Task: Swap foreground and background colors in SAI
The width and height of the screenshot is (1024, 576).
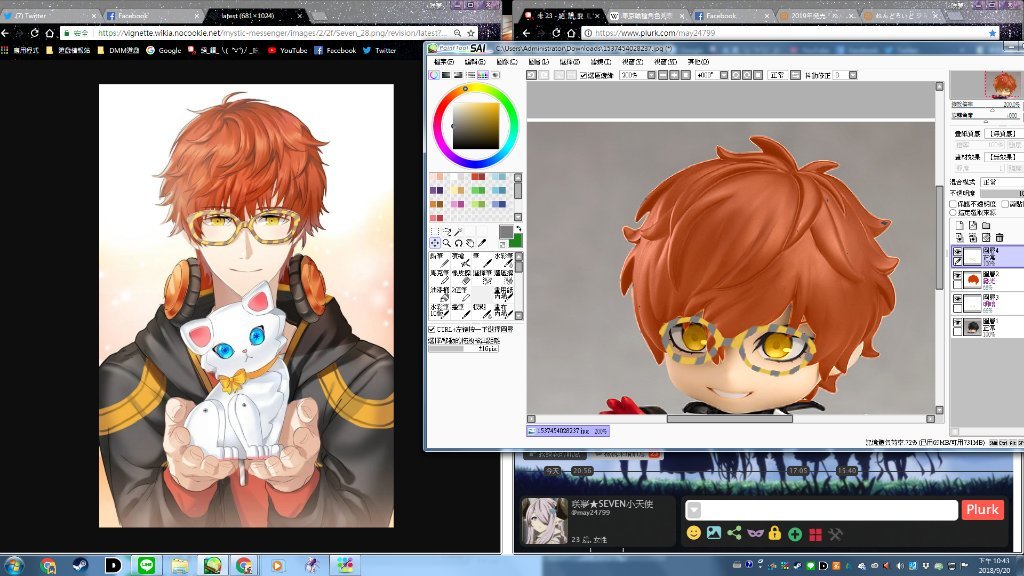Action: point(519,228)
